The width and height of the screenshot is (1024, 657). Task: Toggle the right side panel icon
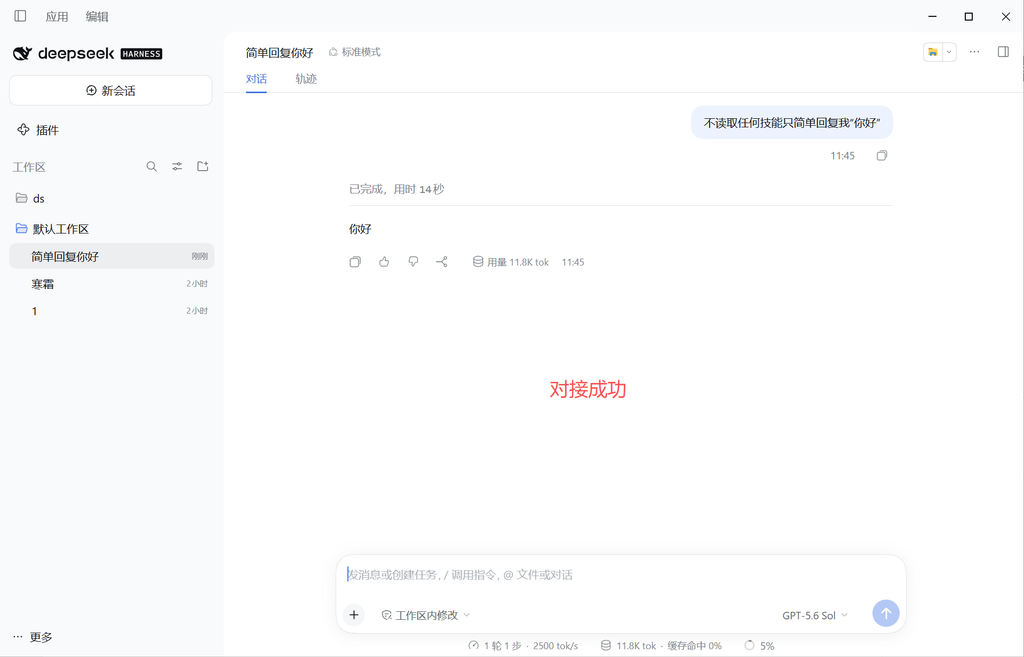[1003, 52]
